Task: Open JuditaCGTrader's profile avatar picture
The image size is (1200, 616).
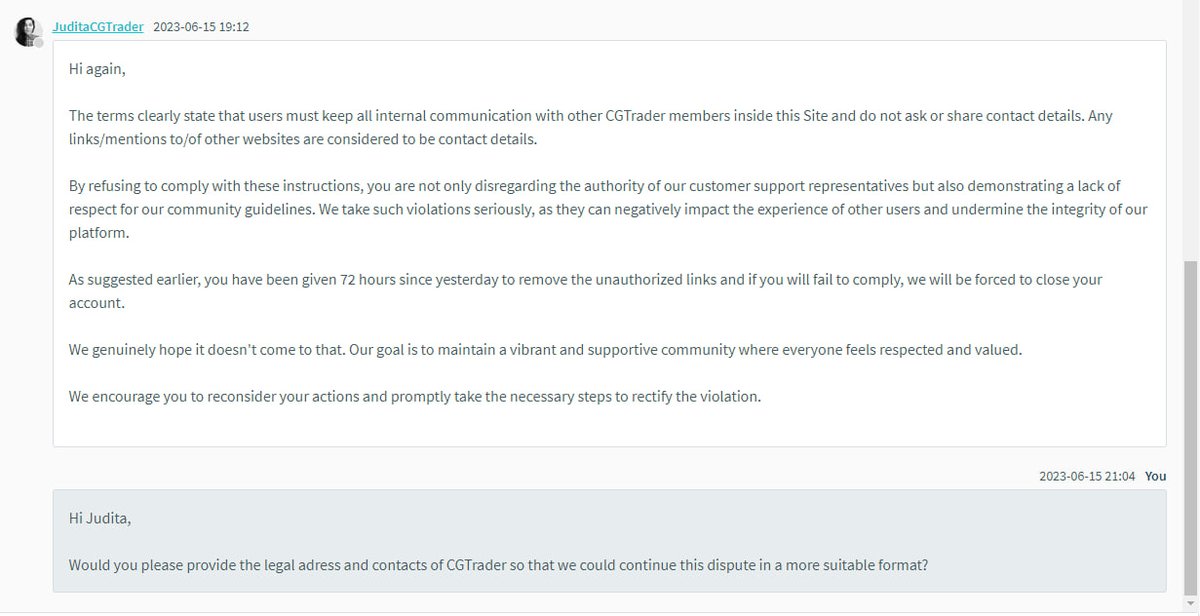Action: (x=28, y=31)
